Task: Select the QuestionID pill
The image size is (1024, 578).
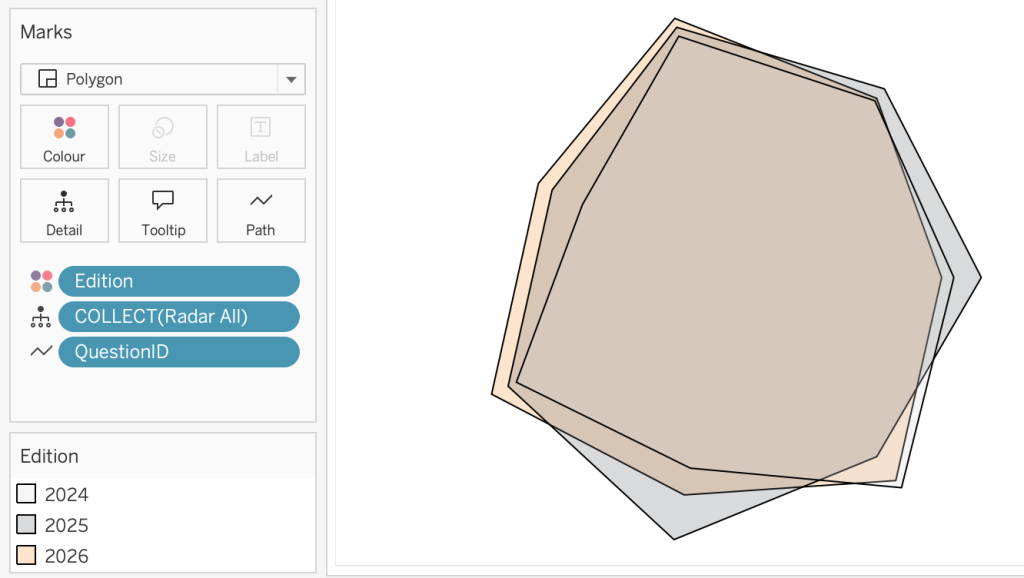Action: (178, 352)
